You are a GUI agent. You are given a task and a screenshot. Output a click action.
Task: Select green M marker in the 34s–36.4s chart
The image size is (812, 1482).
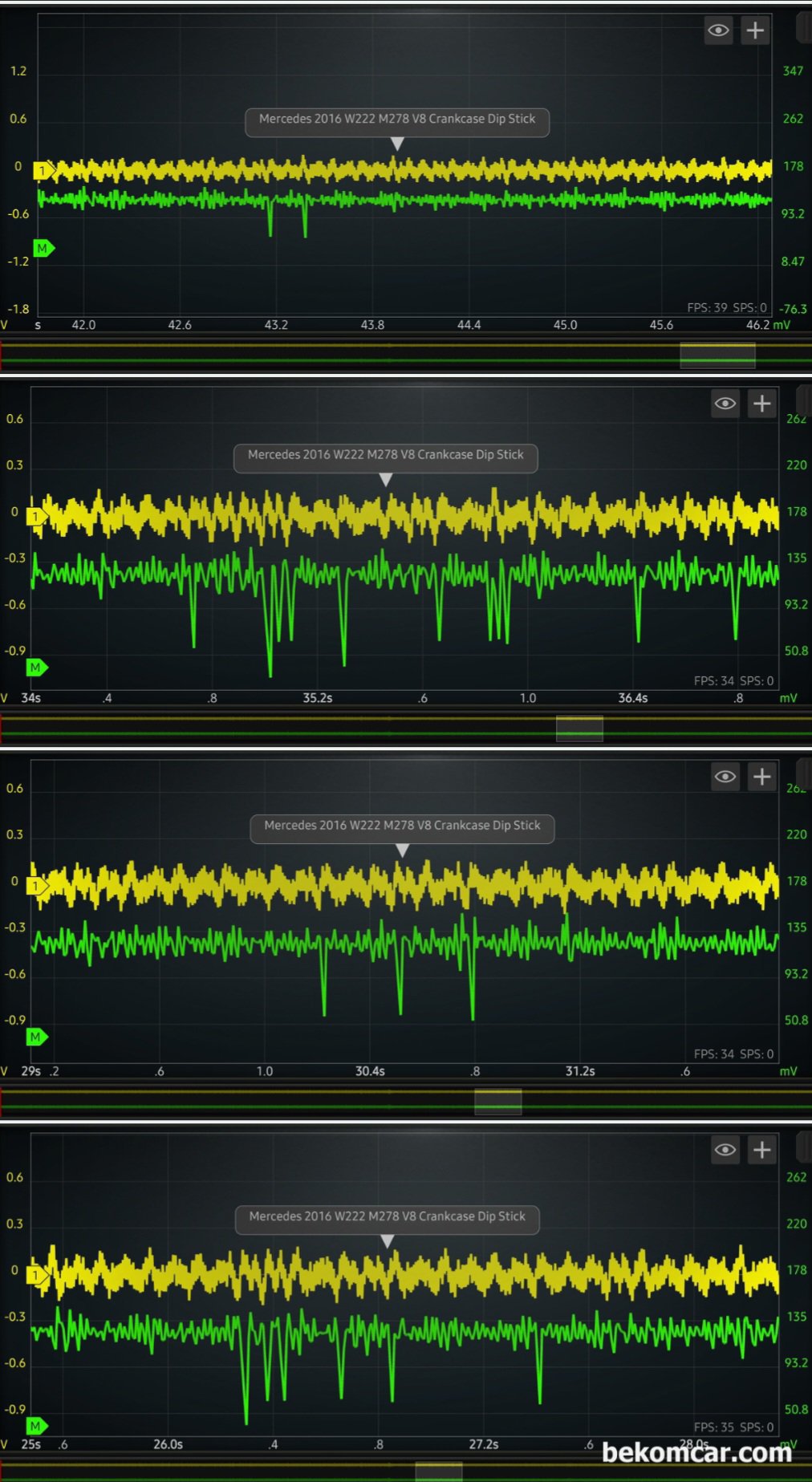tap(37, 668)
